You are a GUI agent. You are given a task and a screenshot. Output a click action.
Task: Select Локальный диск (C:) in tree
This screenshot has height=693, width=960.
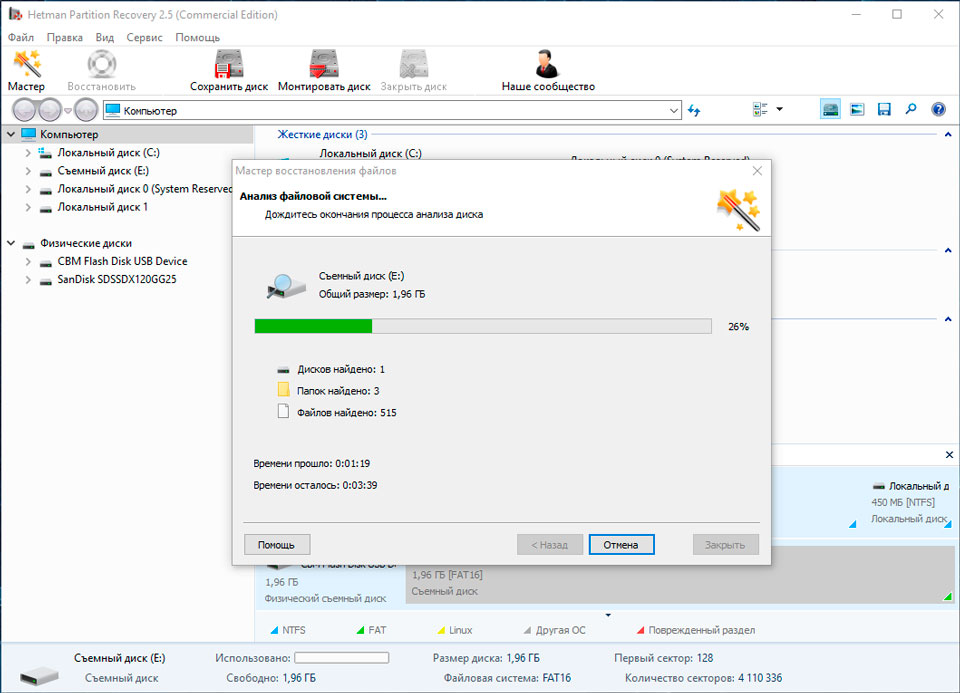108,152
